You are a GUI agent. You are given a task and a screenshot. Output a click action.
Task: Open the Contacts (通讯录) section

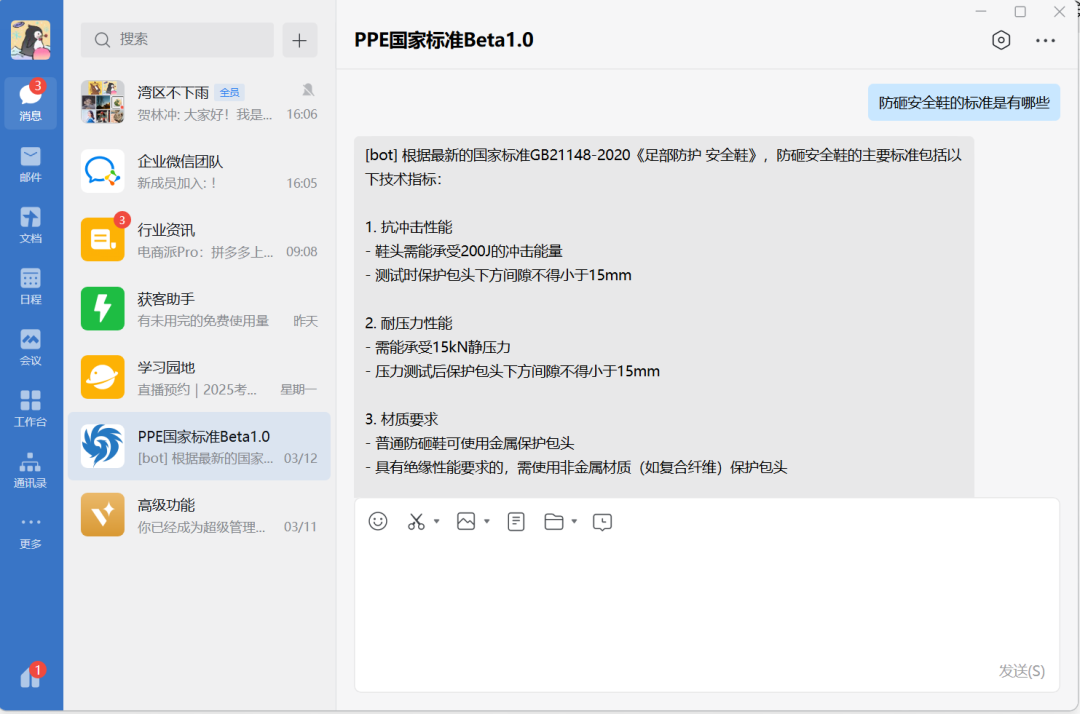pos(30,470)
